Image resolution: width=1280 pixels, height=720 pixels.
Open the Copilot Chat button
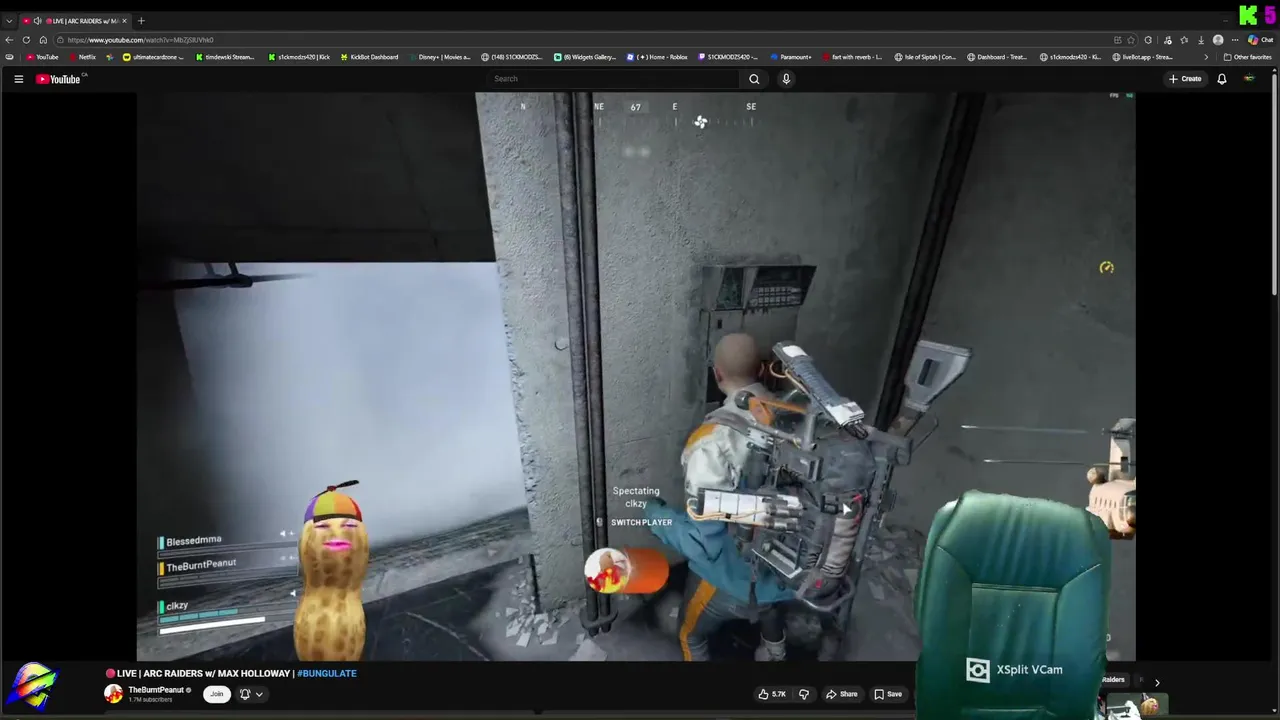pos(1260,40)
